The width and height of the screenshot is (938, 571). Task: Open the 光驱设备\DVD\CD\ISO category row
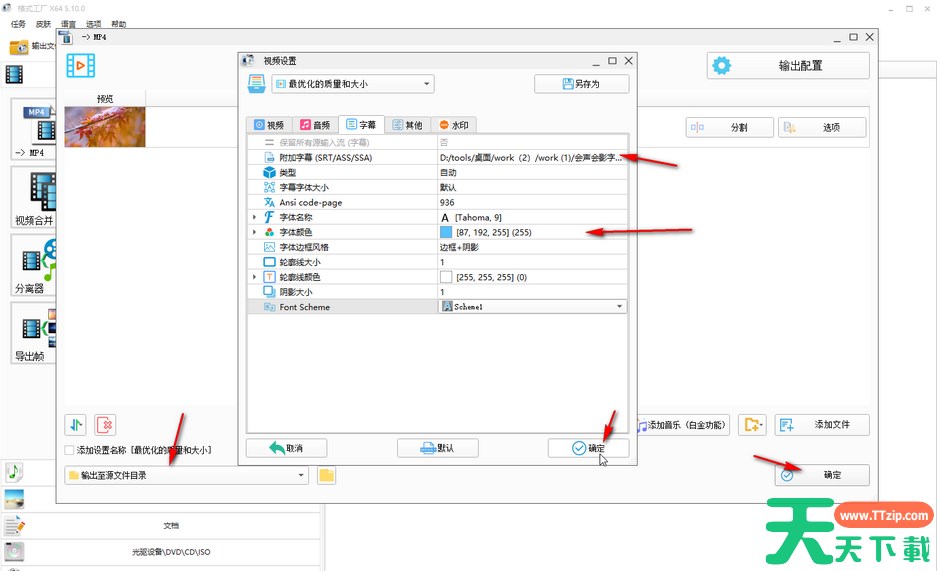(162, 552)
